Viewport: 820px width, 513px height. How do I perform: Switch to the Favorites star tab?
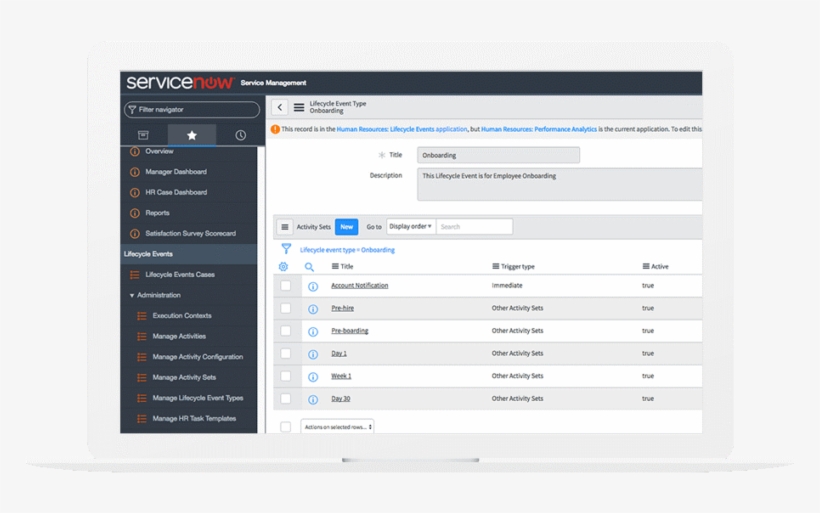pyautogui.click(x=192, y=135)
